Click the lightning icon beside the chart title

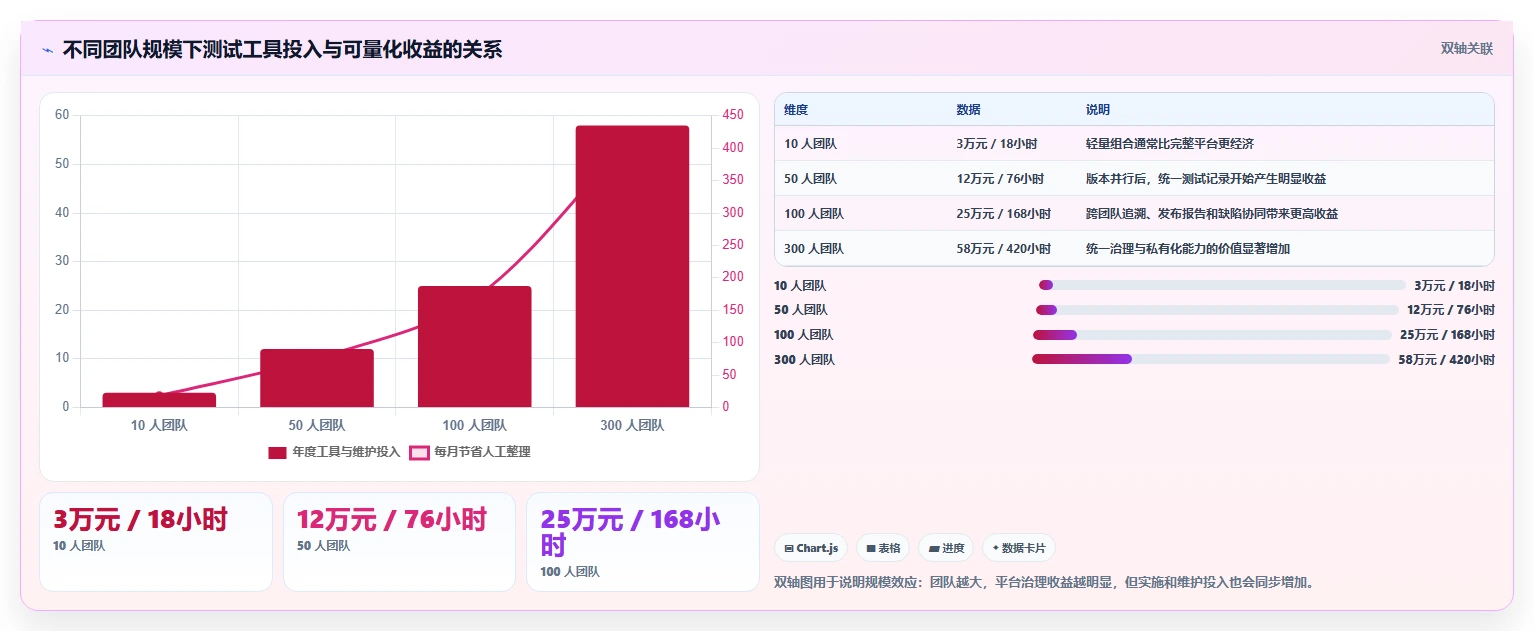pos(47,49)
